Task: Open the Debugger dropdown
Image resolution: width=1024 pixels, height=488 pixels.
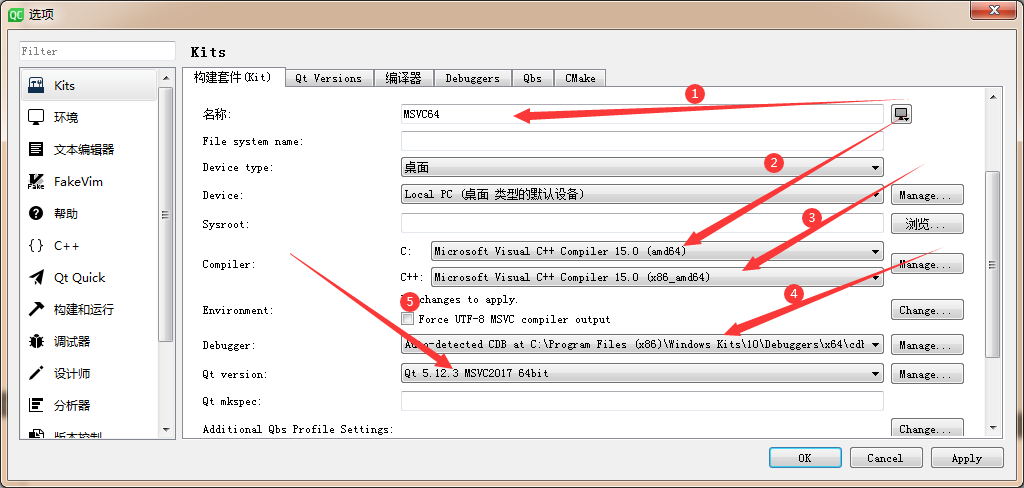Action: pos(642,344)
